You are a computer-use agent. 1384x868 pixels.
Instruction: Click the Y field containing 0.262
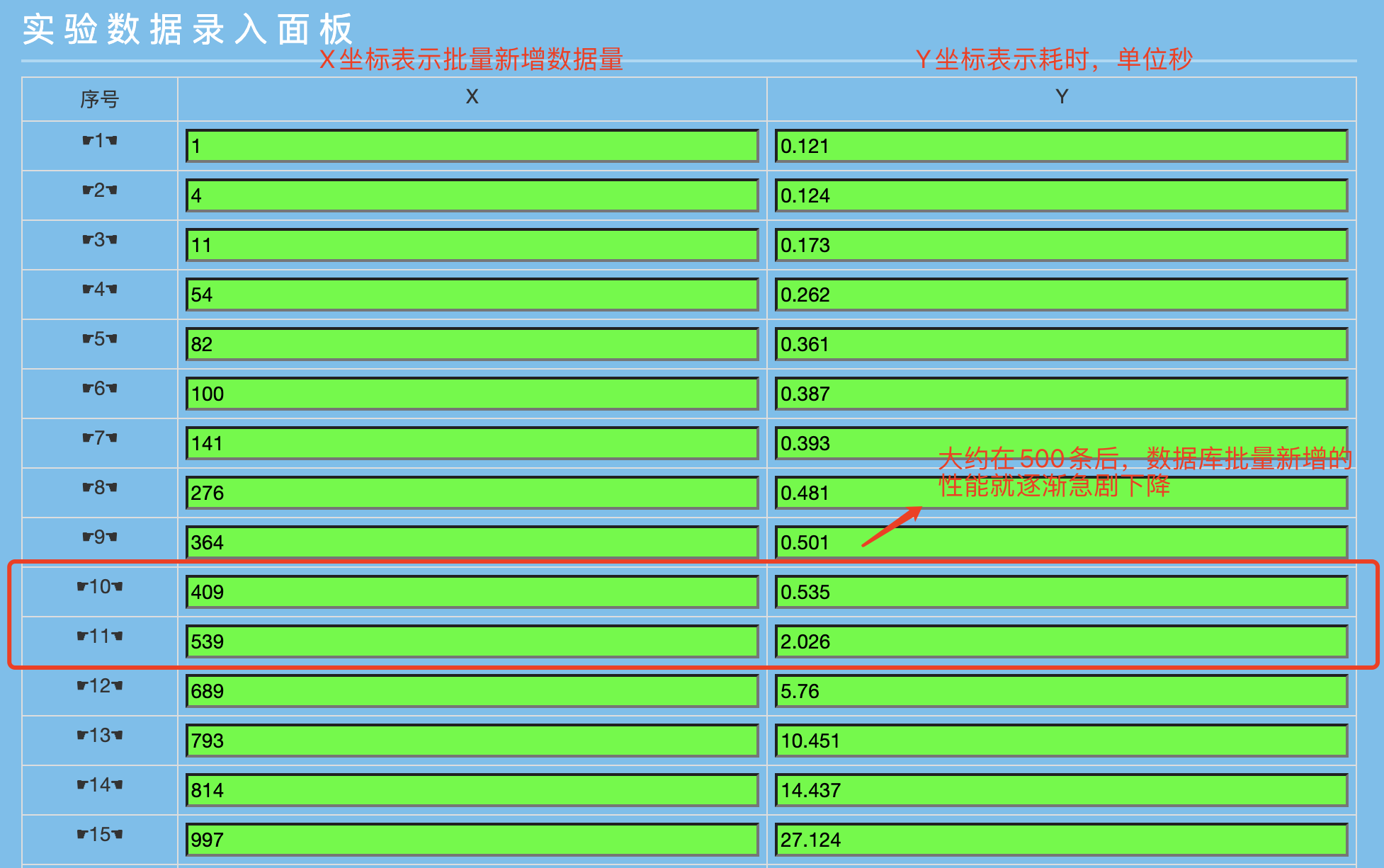(x=1061, y=295)
